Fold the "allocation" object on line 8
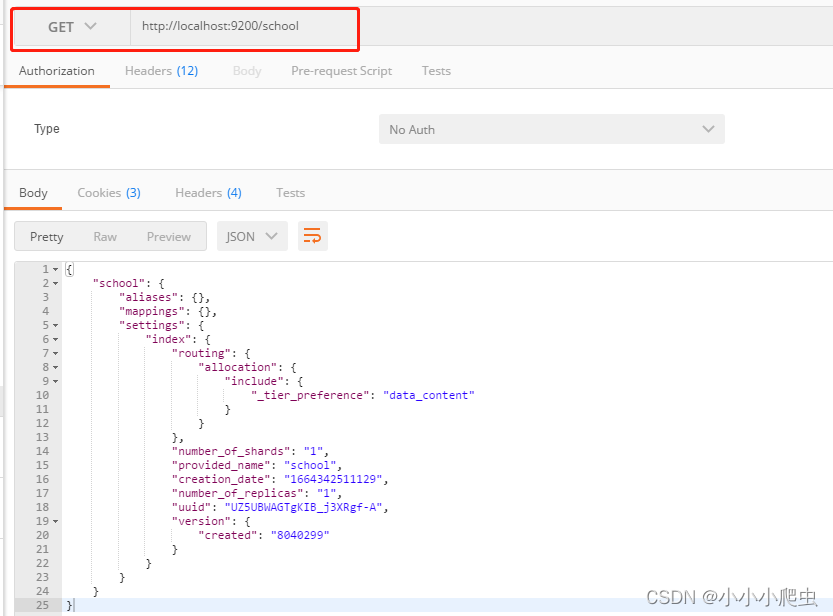Image resolution: width=833 pixels, height=616 pixels. tap(55, 367)
